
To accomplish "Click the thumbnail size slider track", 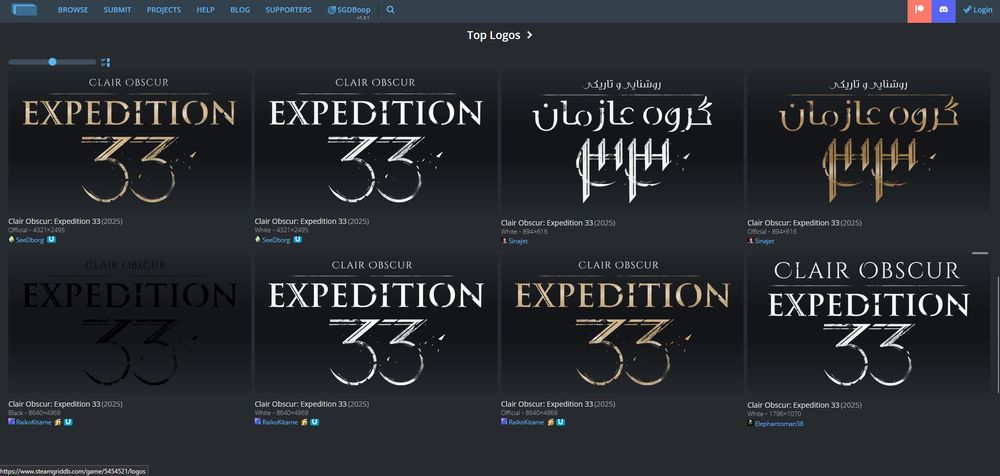I will (52, 62).
